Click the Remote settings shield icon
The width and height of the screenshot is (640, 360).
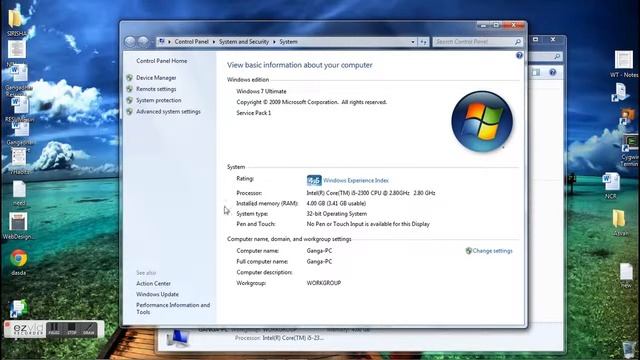coord(130,89)
